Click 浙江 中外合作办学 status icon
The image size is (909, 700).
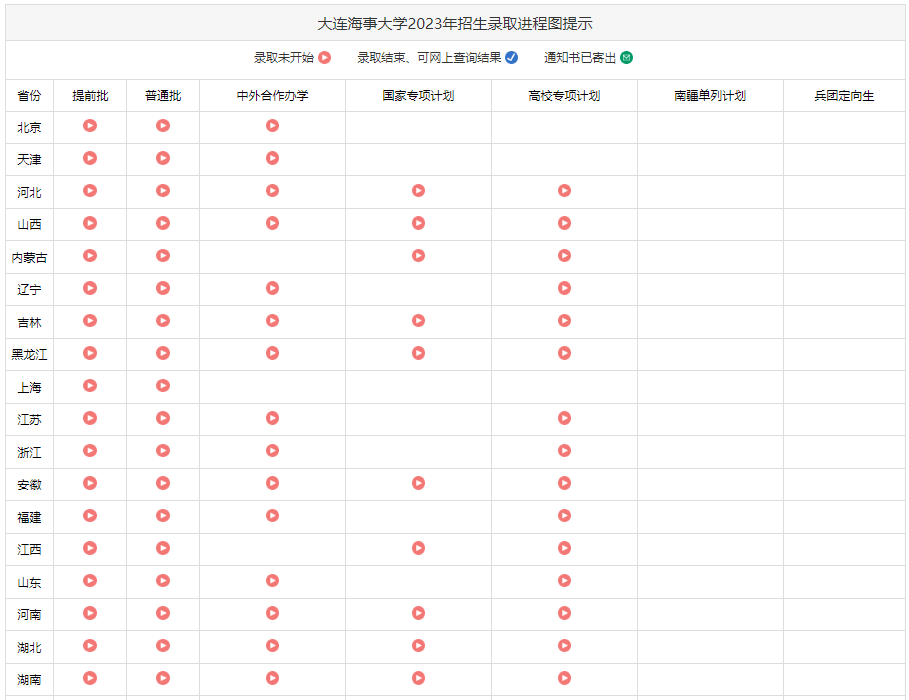point(271,451)
